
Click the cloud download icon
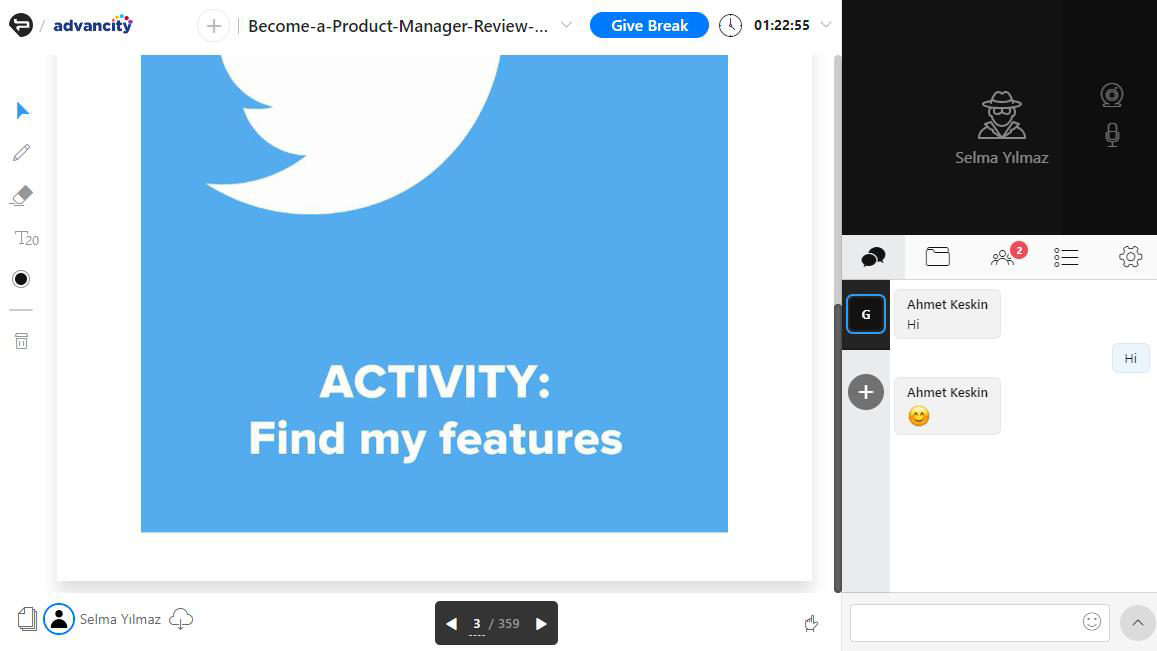point(181,619)
